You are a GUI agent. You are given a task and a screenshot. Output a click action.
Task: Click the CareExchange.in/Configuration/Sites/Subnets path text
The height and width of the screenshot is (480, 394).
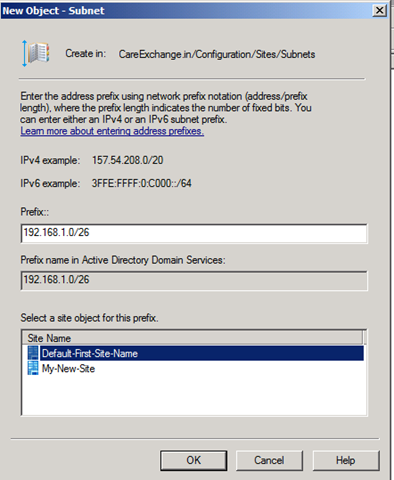coord(217,54)
